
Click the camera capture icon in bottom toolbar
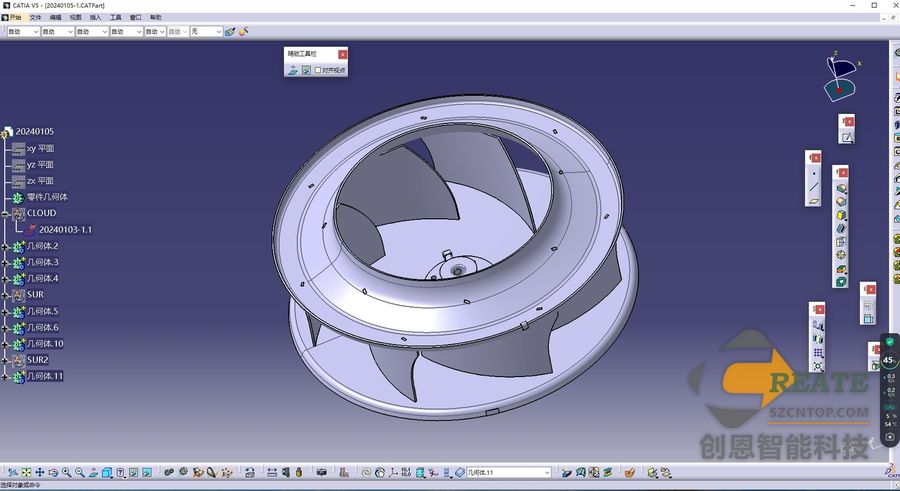click(321, 473)
